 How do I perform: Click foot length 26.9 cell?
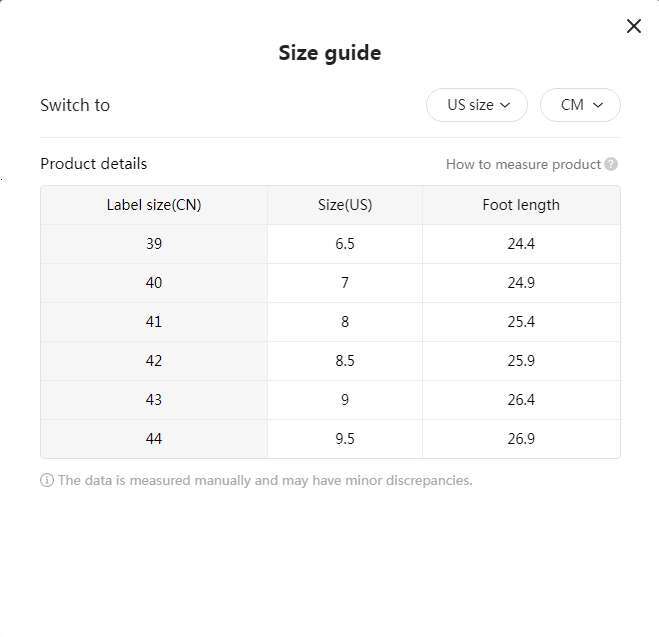coord(521,439)
